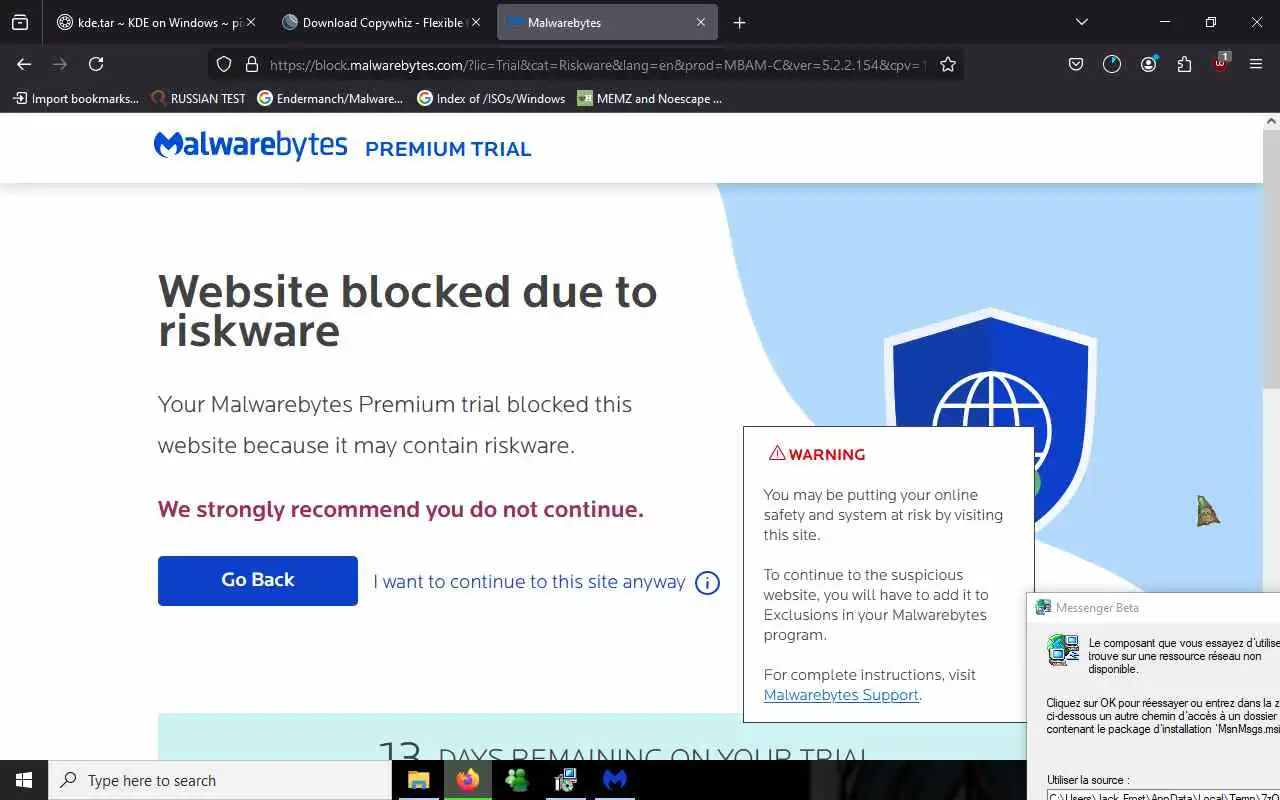
Task: Click the red WARNING heading
Action: pyautogui.click(x=817, y=454)
